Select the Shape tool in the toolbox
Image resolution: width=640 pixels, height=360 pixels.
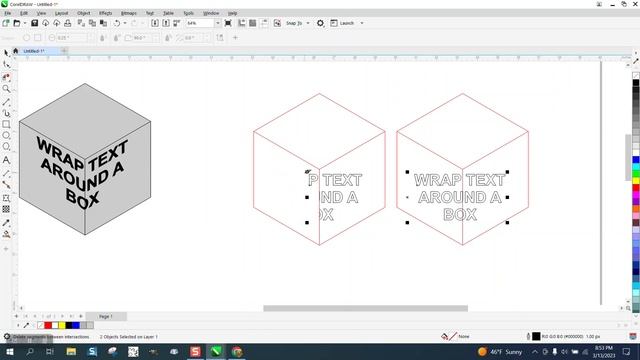[6, 65]
